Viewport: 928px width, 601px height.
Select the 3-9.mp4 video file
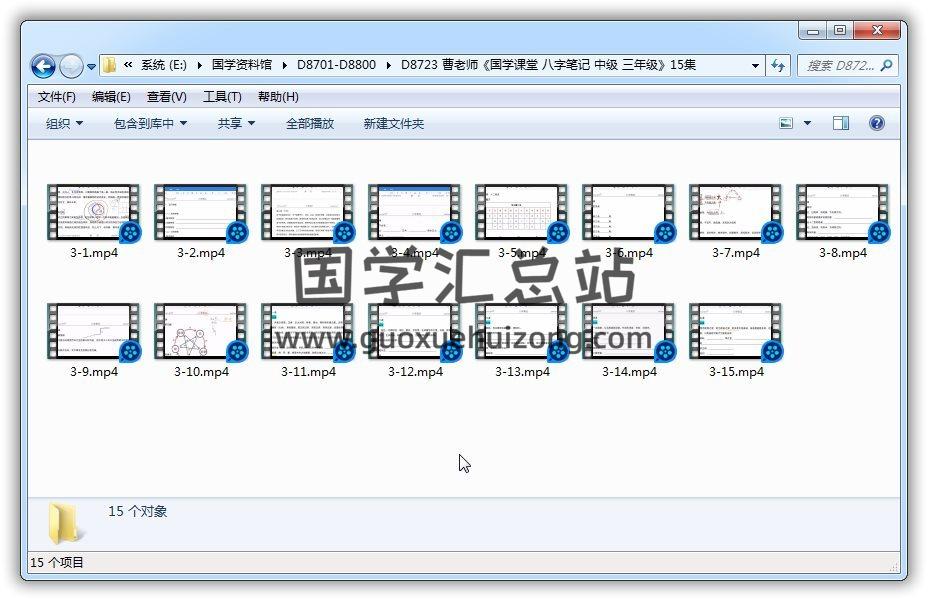[94, 341]
